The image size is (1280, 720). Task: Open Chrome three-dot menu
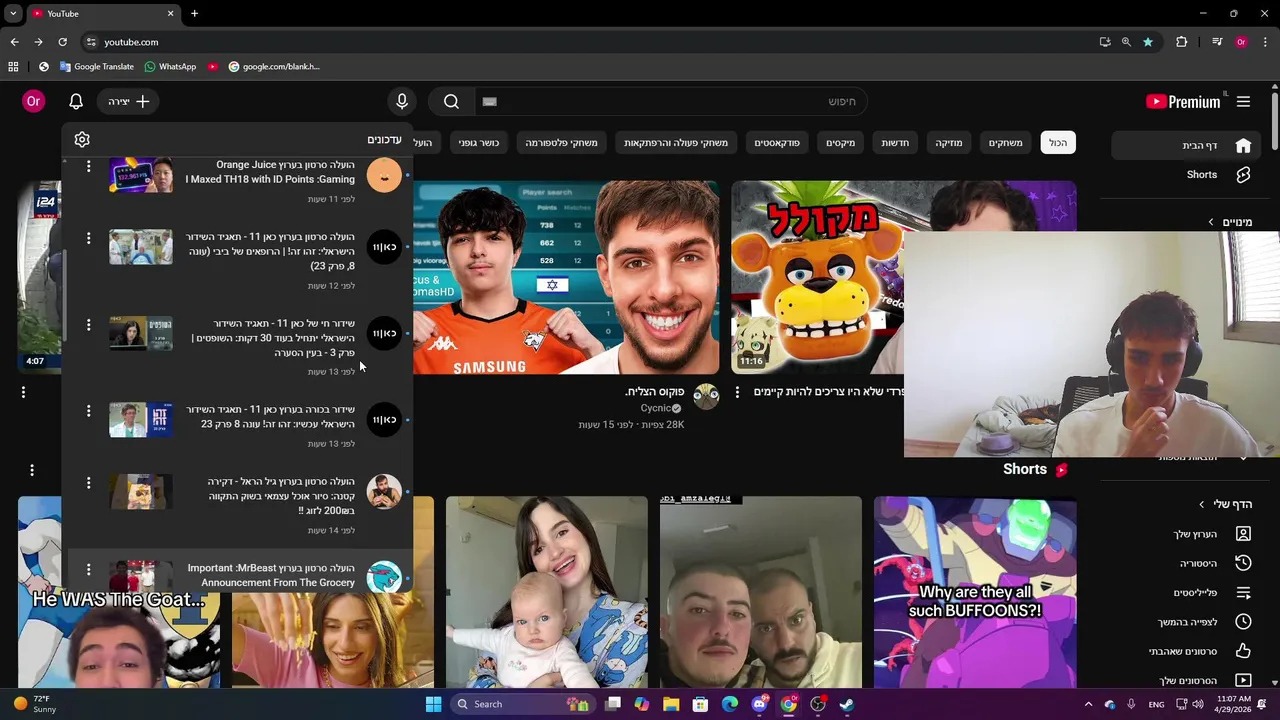[1266, 42]
